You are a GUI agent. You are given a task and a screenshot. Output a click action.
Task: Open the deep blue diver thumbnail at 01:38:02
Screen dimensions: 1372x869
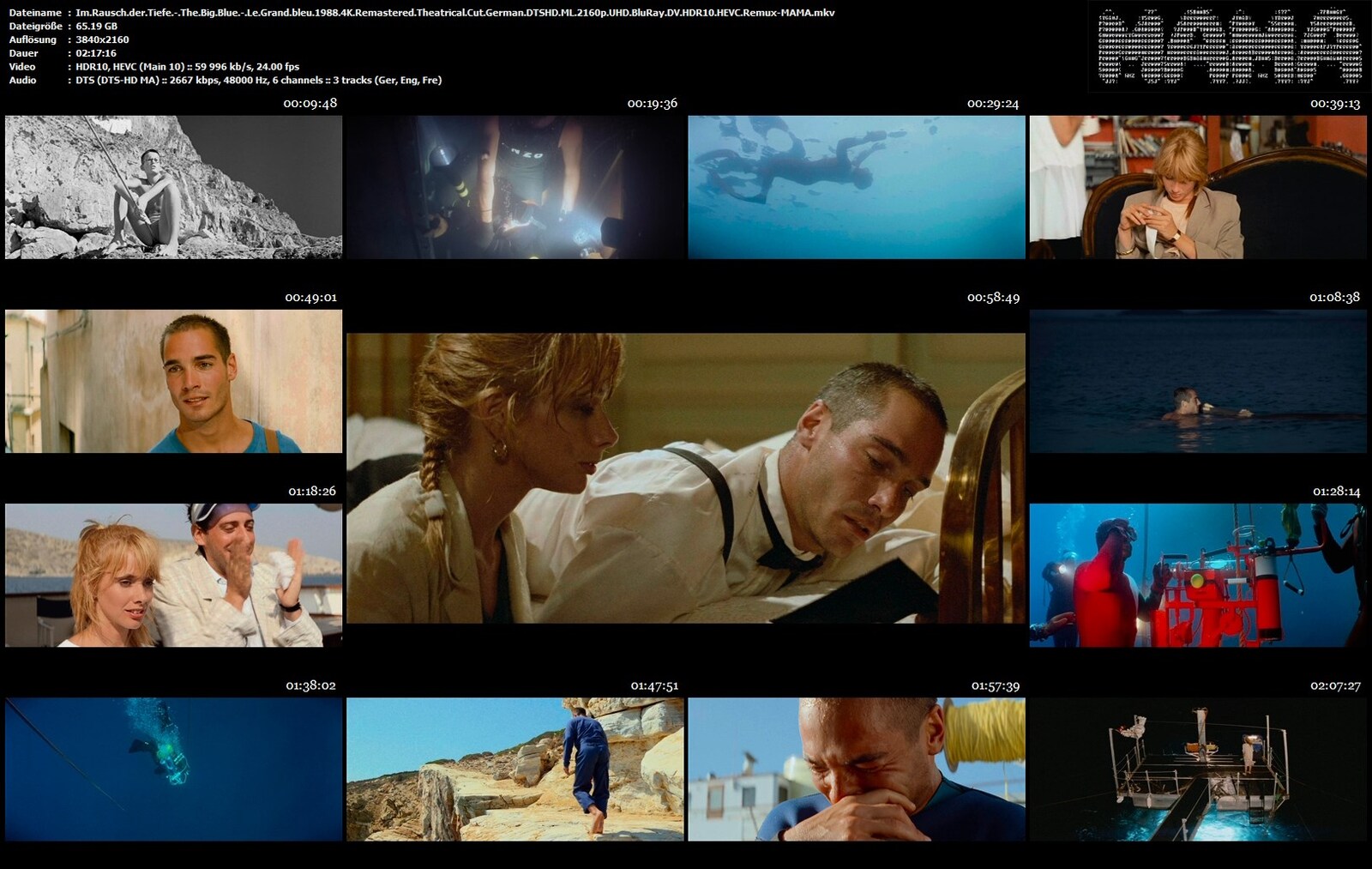coord(173,769)
